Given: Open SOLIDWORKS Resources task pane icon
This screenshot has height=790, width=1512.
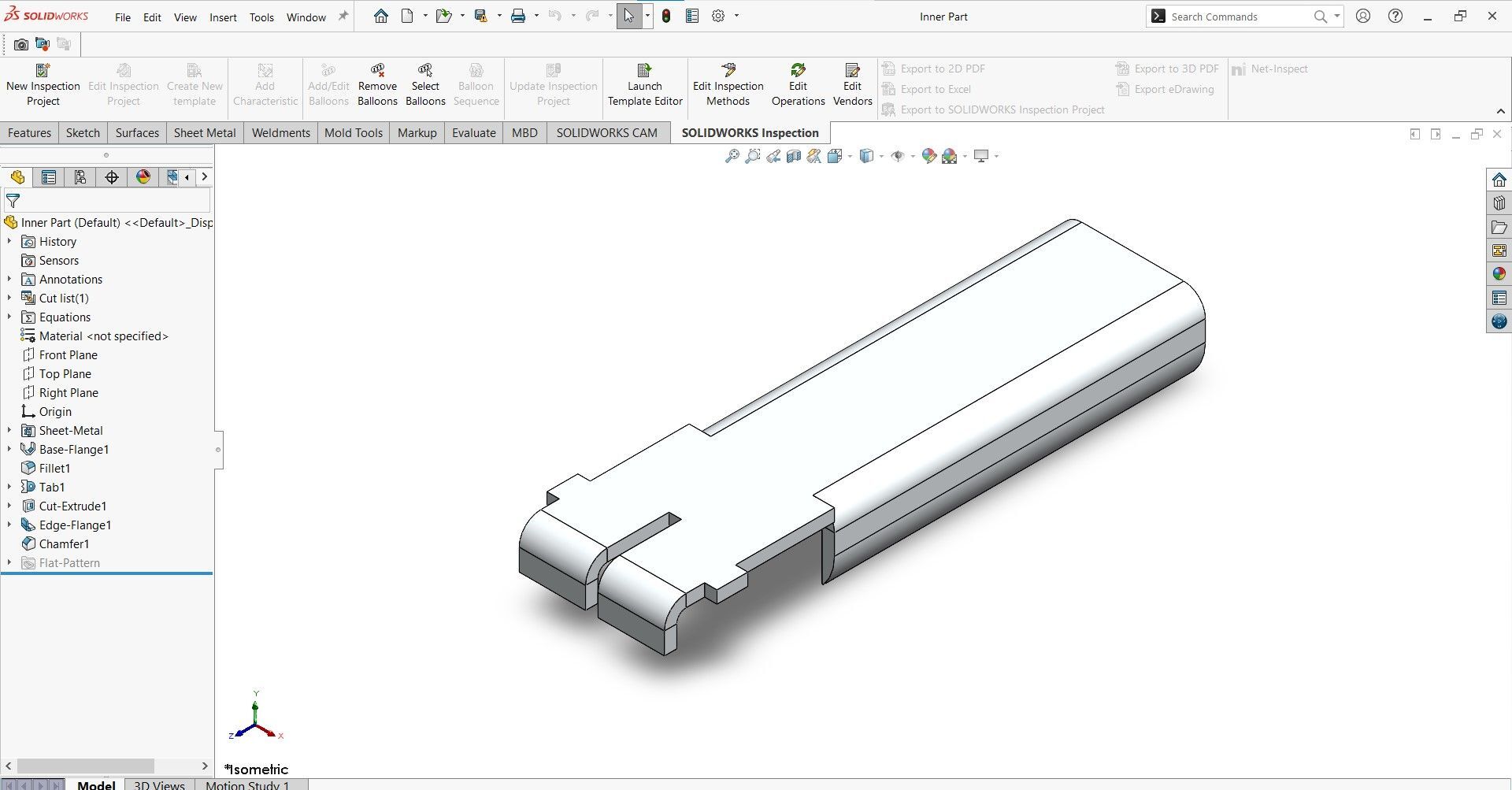Looking at the screenshot, I should [x=1499, y=180].
